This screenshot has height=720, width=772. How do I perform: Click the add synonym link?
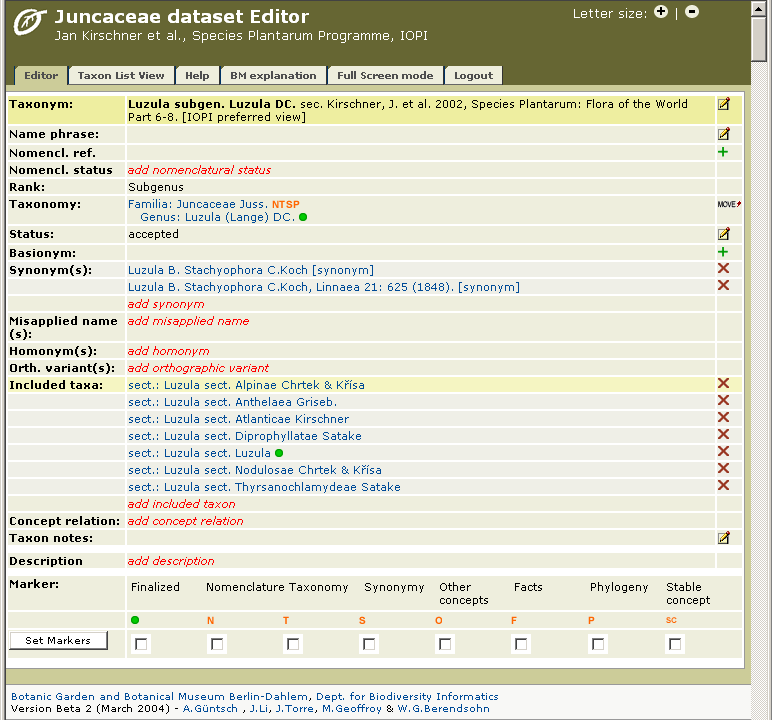(x=166, y=304)
